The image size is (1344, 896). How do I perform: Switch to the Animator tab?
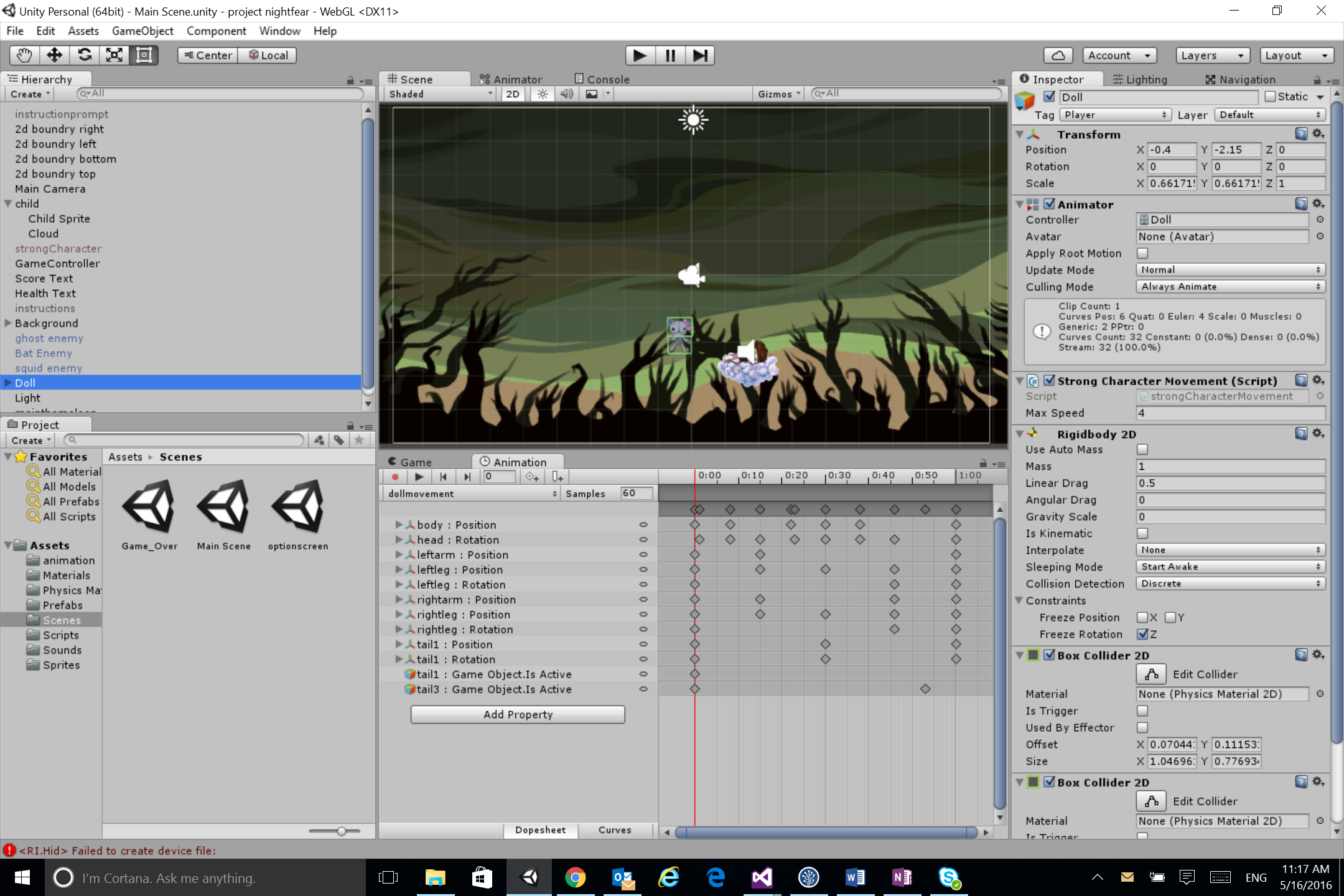511,79
